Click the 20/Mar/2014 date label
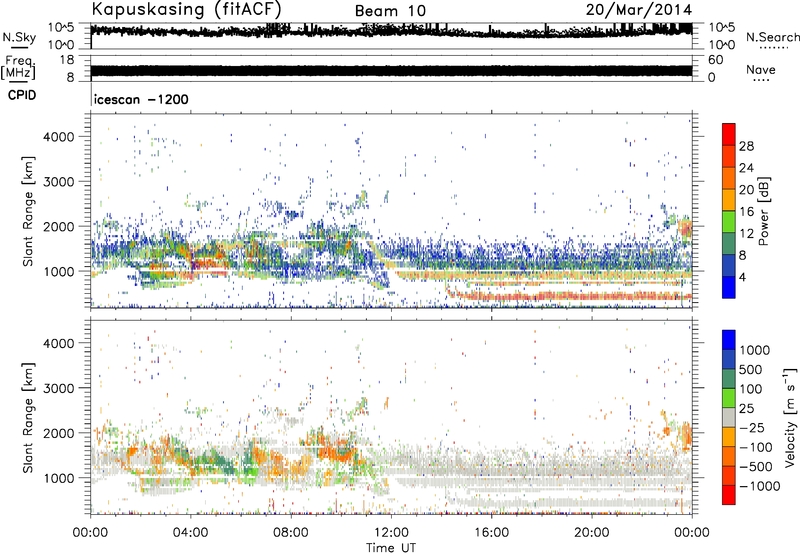The width and height of the screenshot is (800, 554). tap(639, 10)
